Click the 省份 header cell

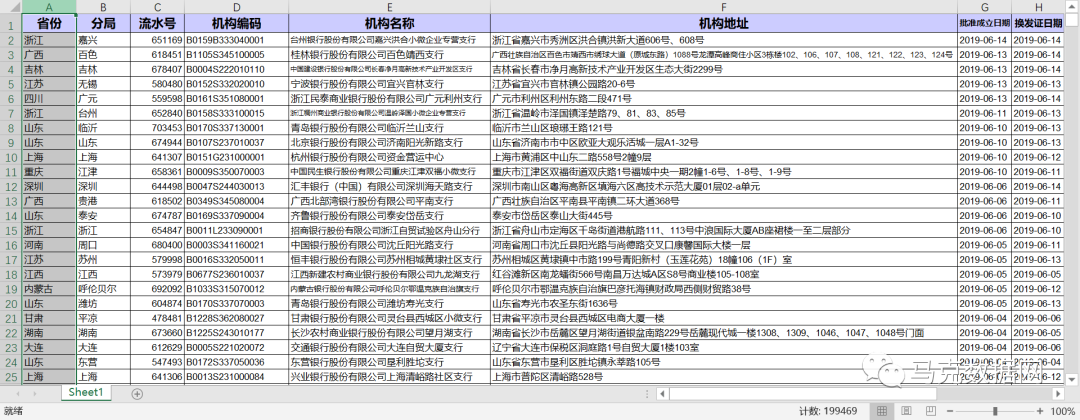(49, 23)
